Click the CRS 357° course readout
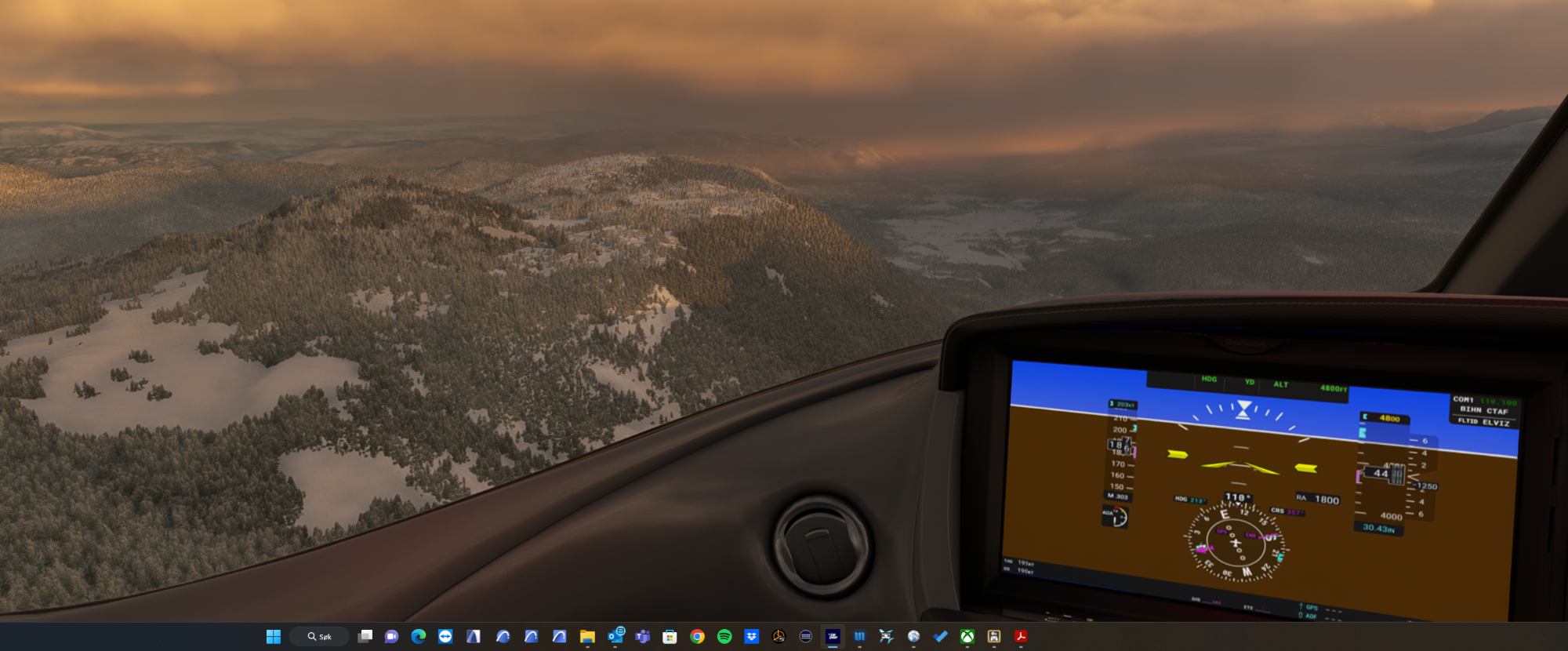This screenshot has height=651, width=1568. point(1288,511)
